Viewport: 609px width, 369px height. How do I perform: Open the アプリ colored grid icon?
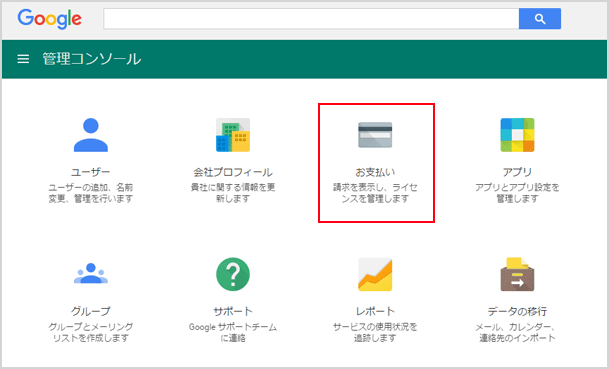point(517,135)
